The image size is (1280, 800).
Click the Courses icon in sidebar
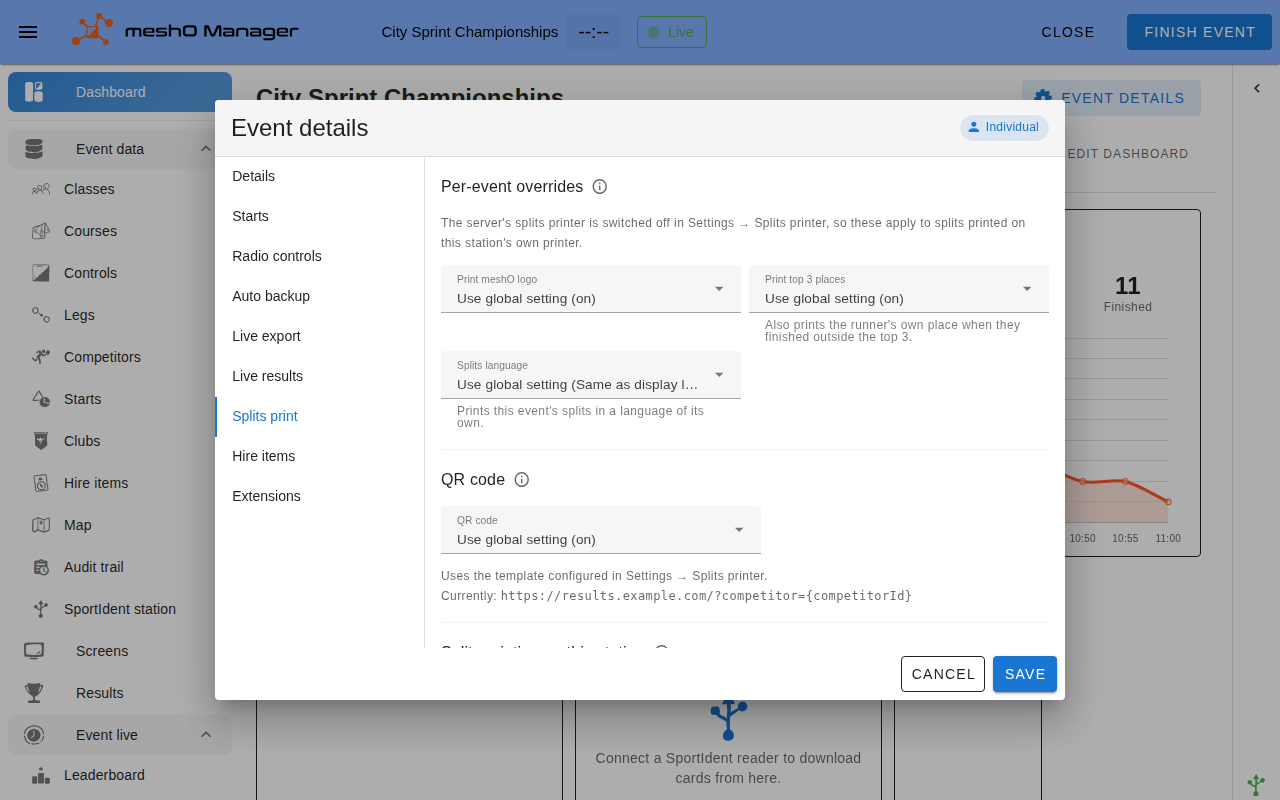[x=41, y=231]
